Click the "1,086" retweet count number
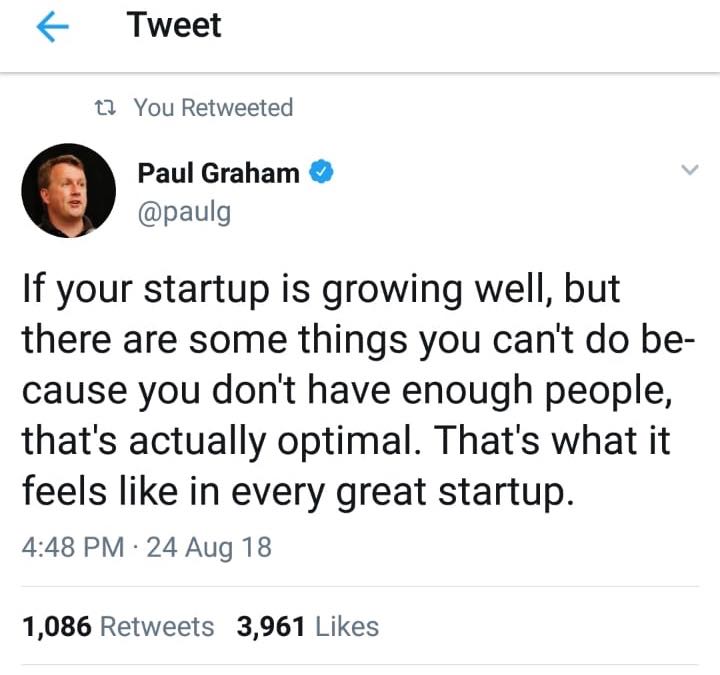Image resolution: width=720 pixels, height=675 pixels. coord(57,626)
